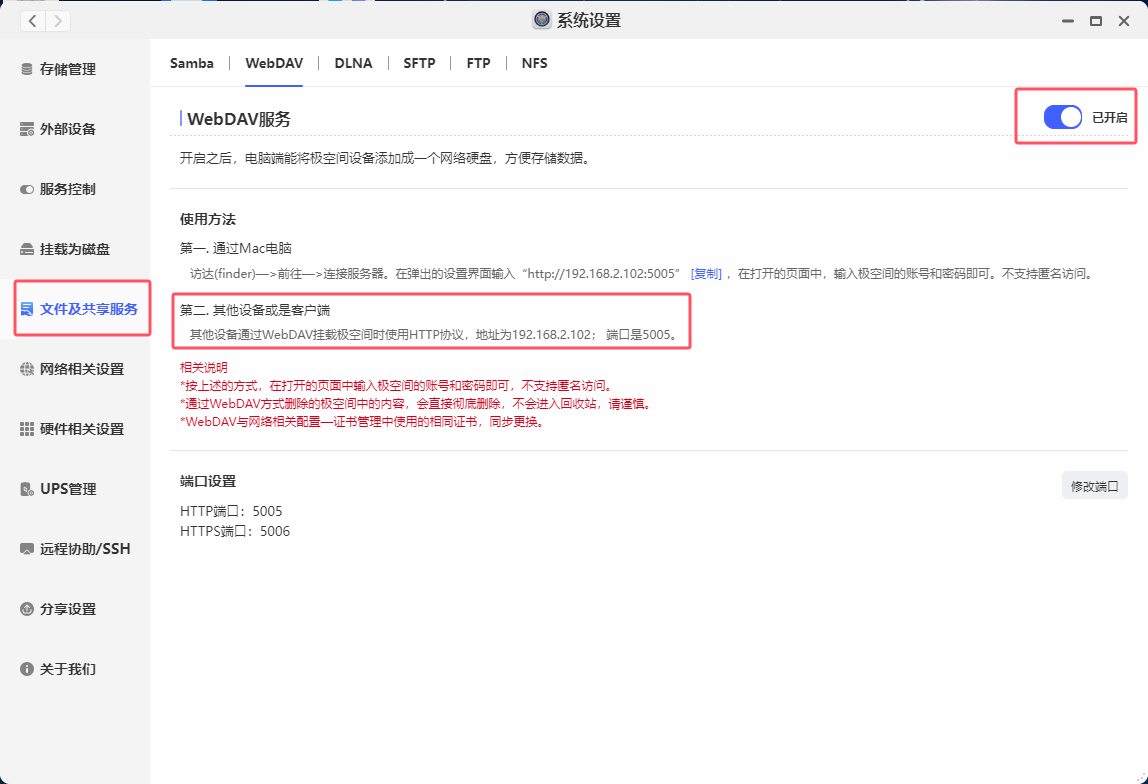Viewport: 1148px width, 784px height.
Task: Go back using the left arrow button
Action: [33, 20]
